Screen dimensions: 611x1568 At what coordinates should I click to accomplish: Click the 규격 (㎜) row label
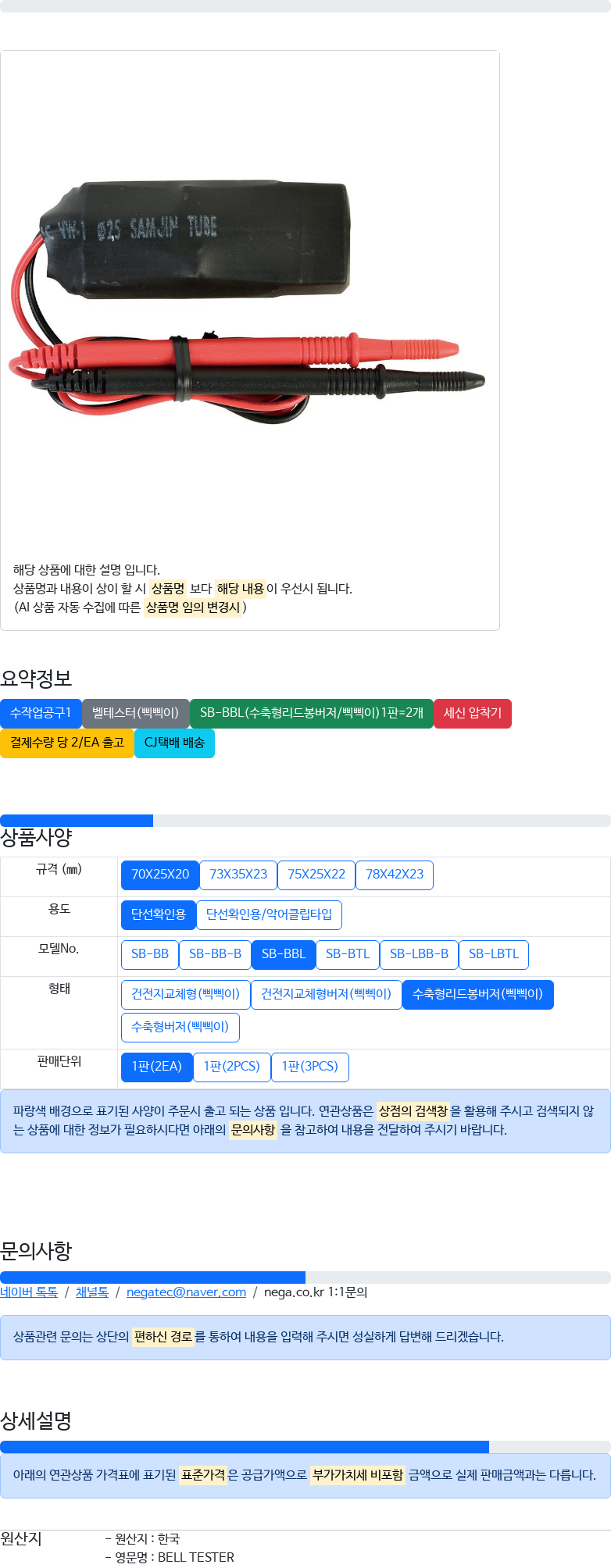[59, 869]
